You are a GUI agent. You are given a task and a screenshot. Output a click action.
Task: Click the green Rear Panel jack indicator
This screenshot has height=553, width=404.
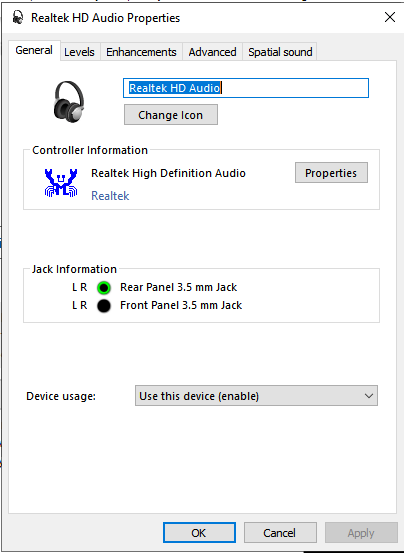[x=104, y=288]
